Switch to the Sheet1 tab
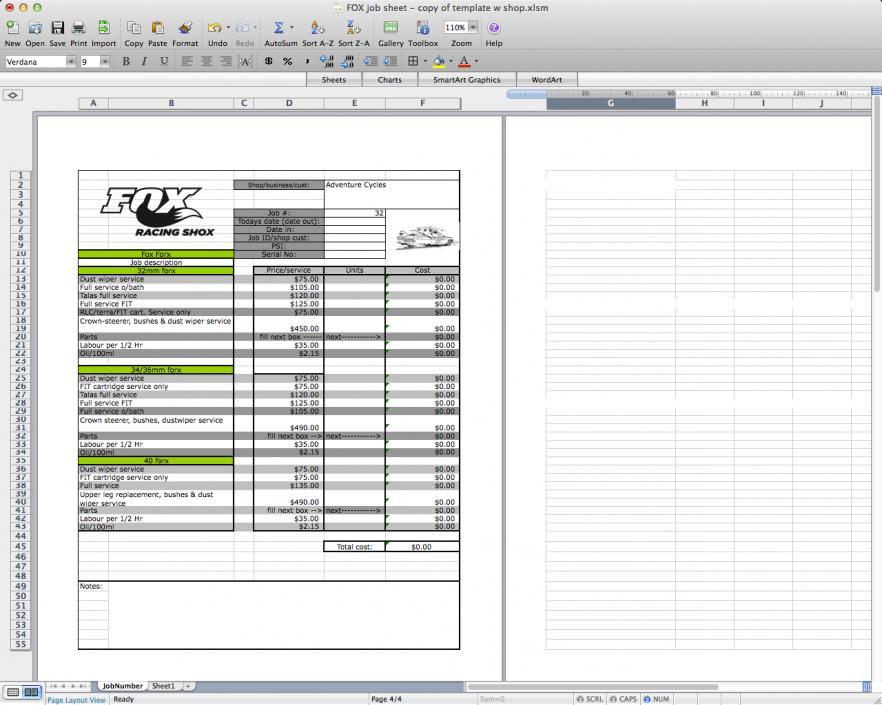Image resolution: width=882 pixels, height=705 pixels. (x=164, y=686)
